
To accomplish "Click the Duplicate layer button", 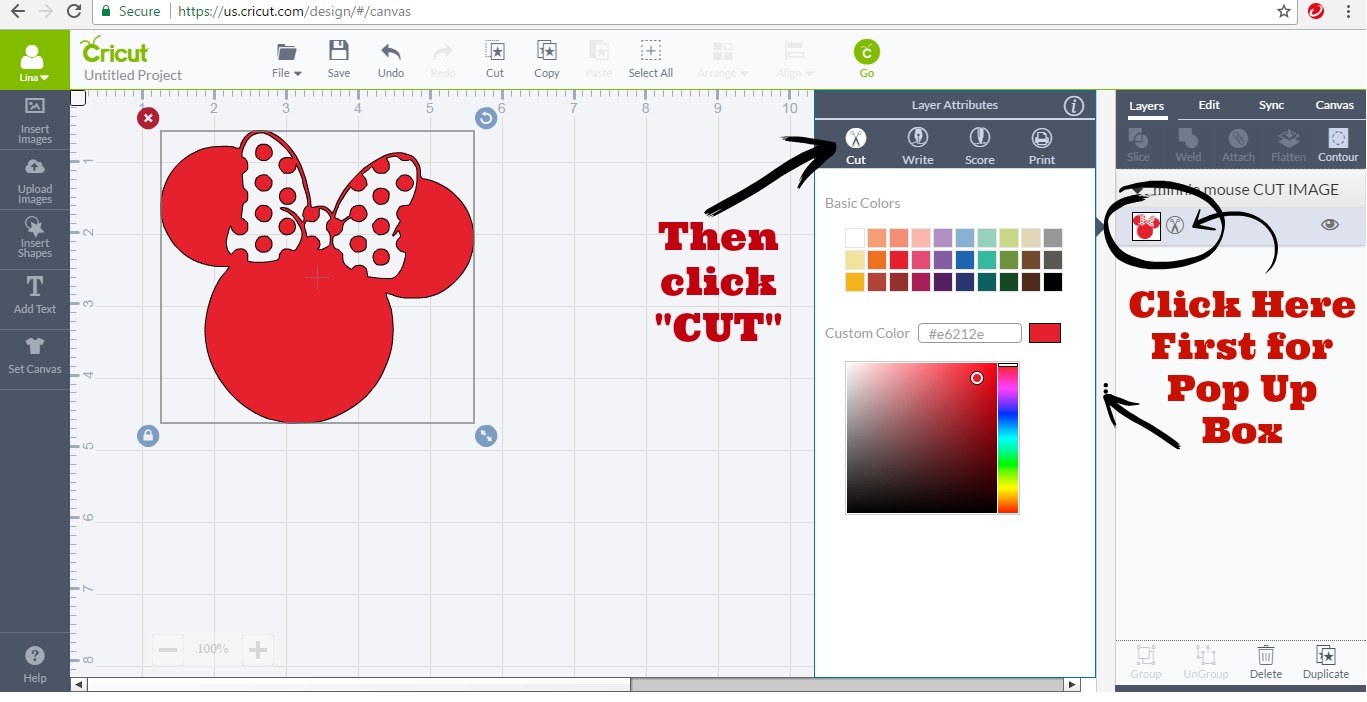I will click(1326, 661).
